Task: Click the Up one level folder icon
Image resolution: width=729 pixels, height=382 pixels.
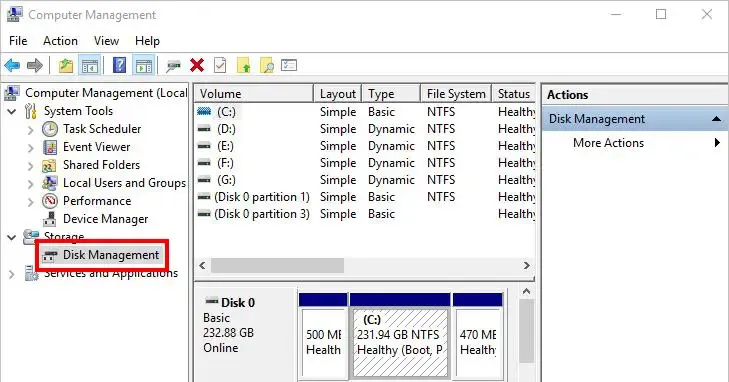Action: 66,66
